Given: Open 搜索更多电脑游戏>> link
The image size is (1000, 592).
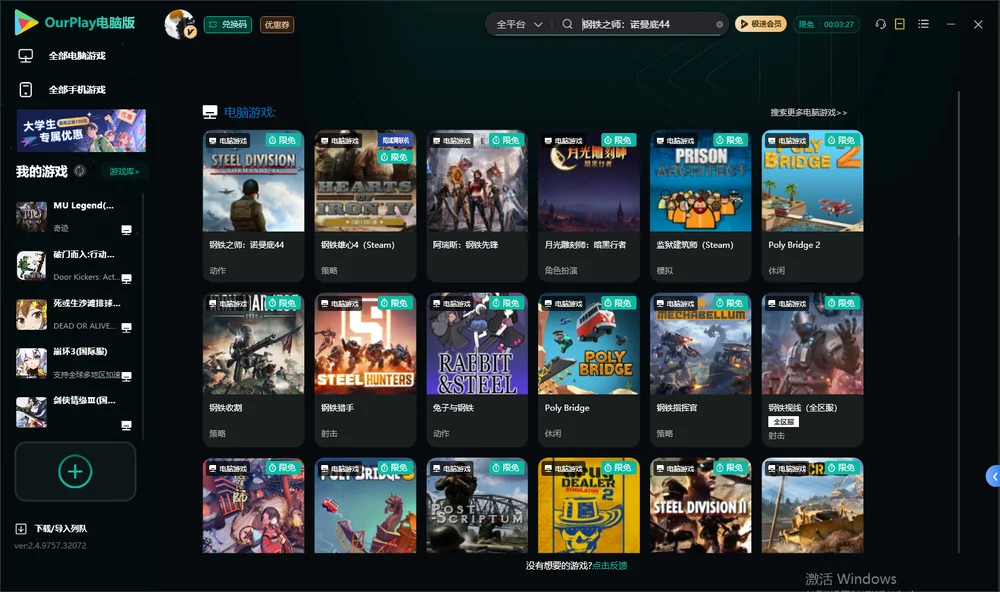Looking at the screenshot, I should coord(808,112).
